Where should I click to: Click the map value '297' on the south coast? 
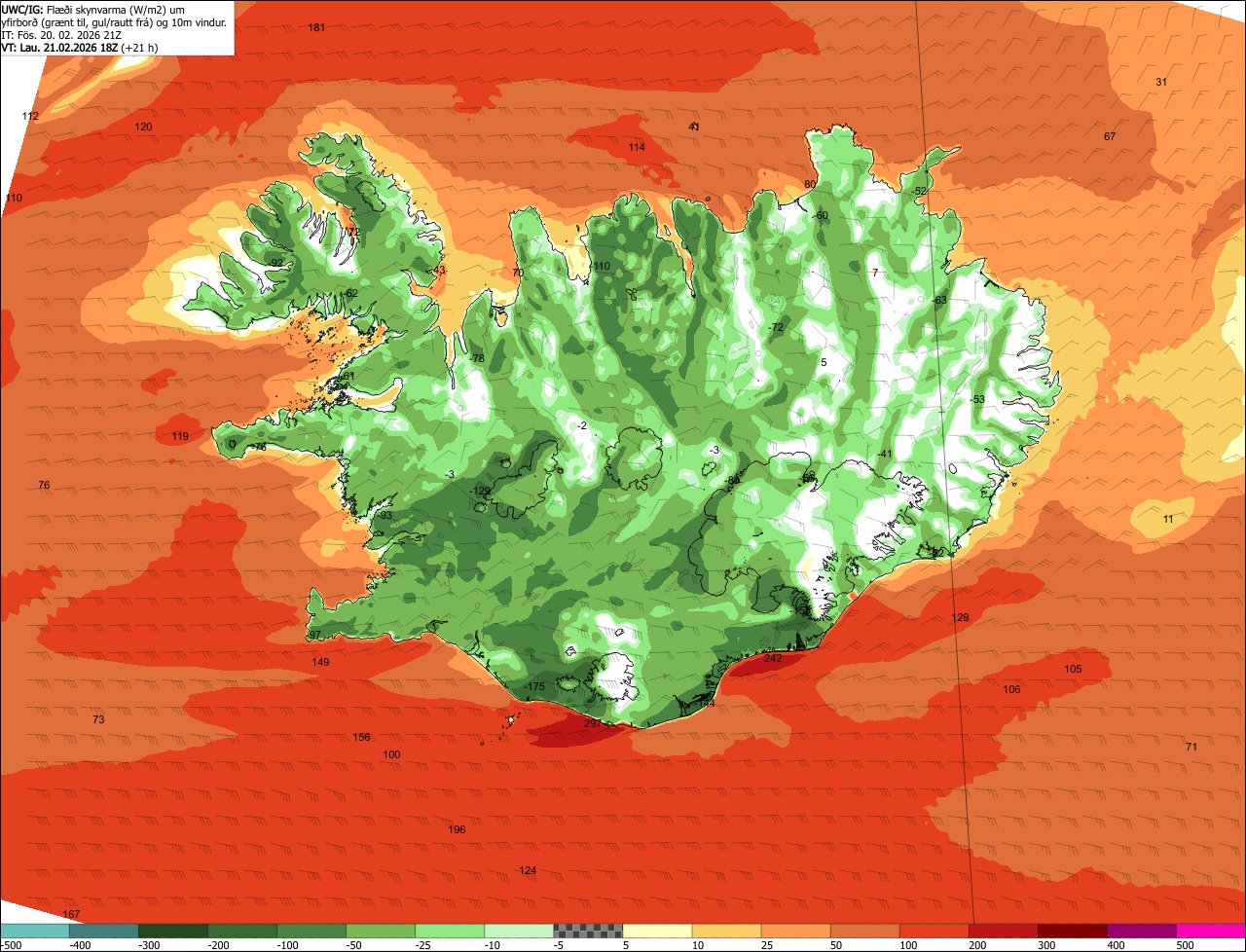coord(593,723)
